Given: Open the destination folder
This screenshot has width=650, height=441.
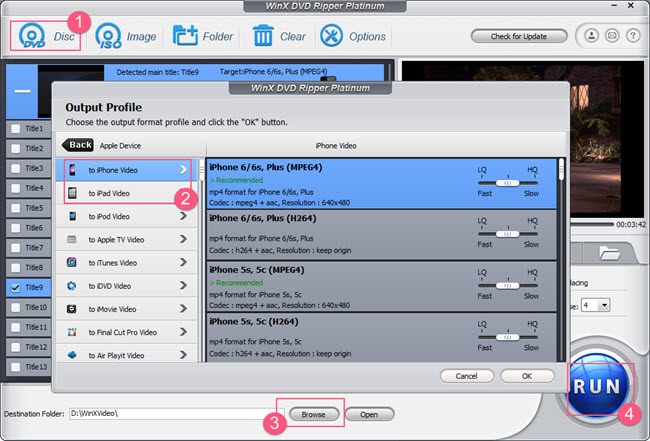Looking at the screenshot, I should pos(369,414).
